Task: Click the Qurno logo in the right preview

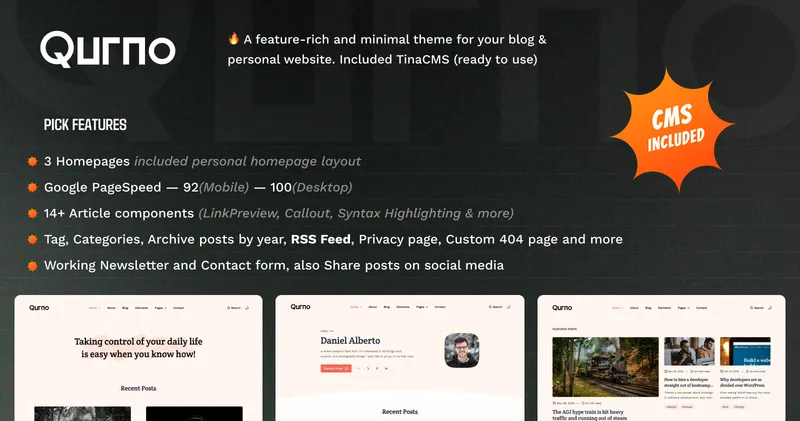Action: [x=562, y=308]
